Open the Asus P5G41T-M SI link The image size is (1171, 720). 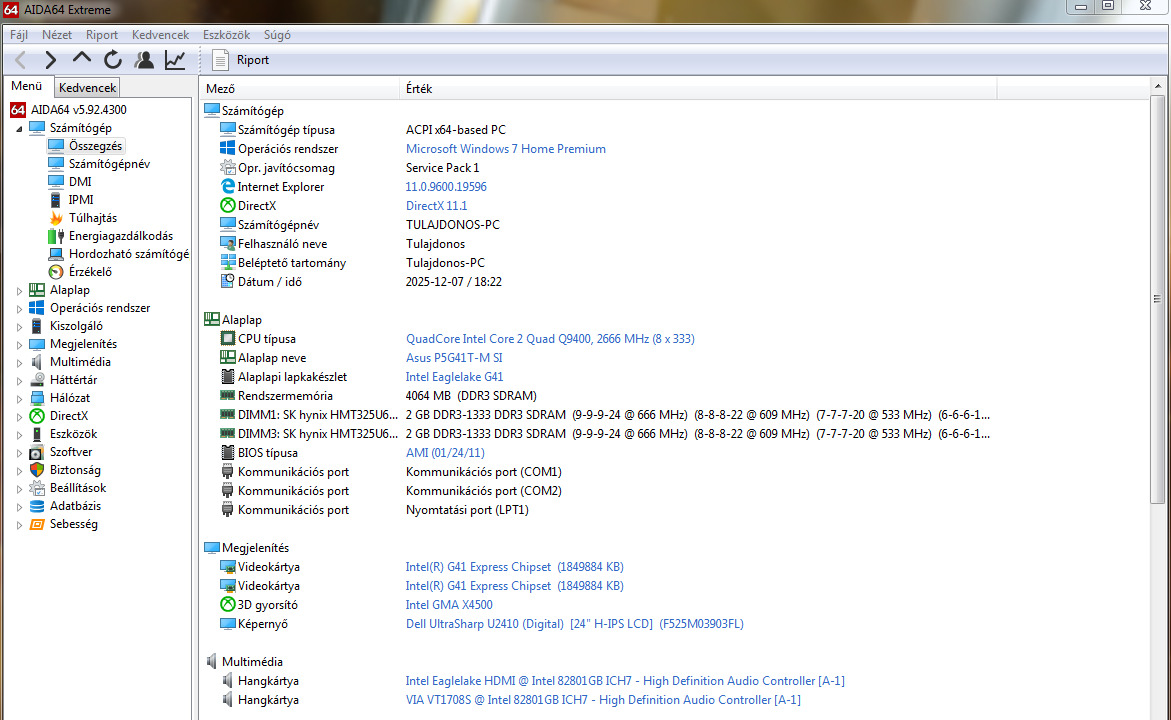tap(454, 358)
